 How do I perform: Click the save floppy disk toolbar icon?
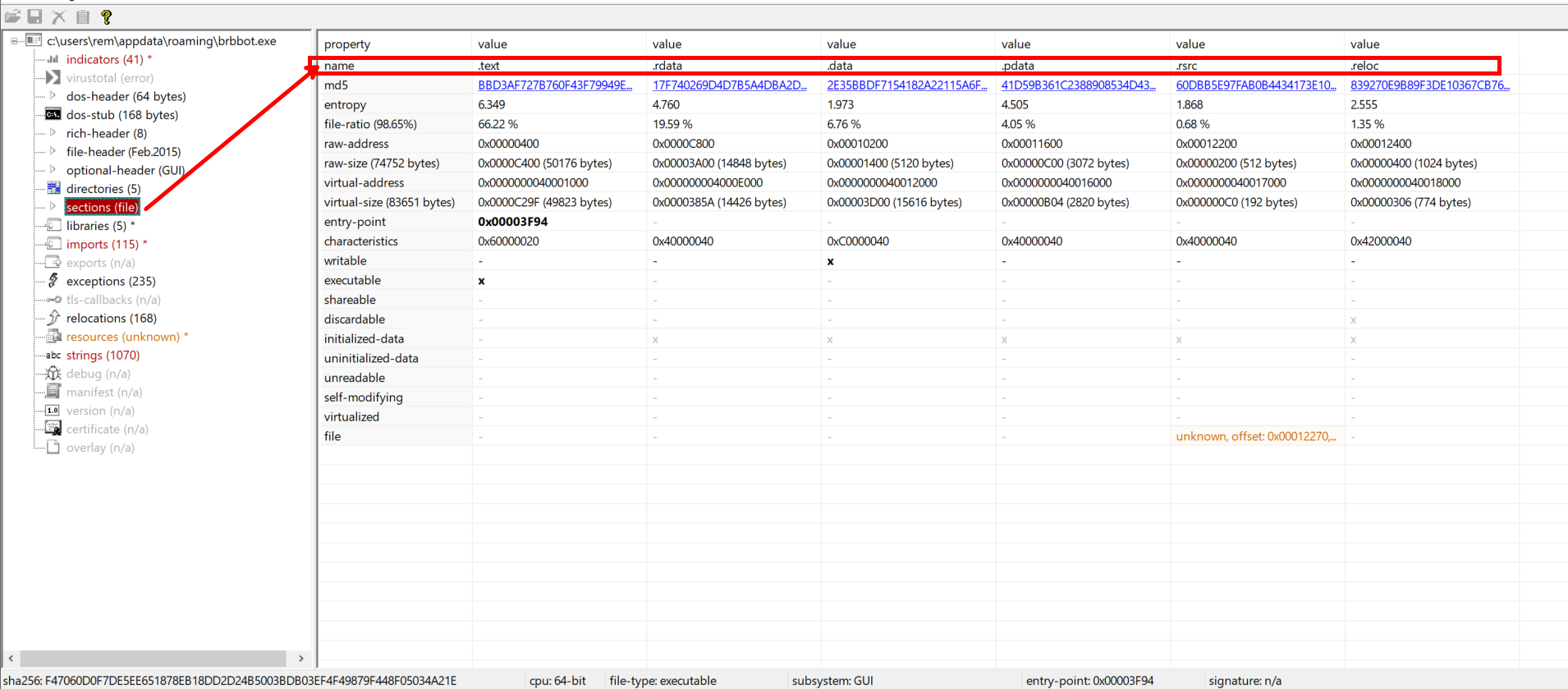pos(35,16)
